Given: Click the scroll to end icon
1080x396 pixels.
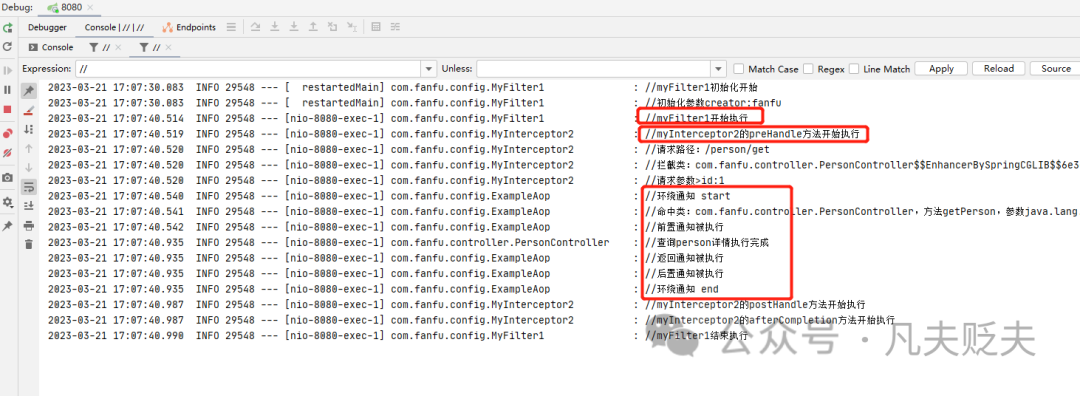Looking at the screenshot, I should pyautogui.click(x=28, y=205).
